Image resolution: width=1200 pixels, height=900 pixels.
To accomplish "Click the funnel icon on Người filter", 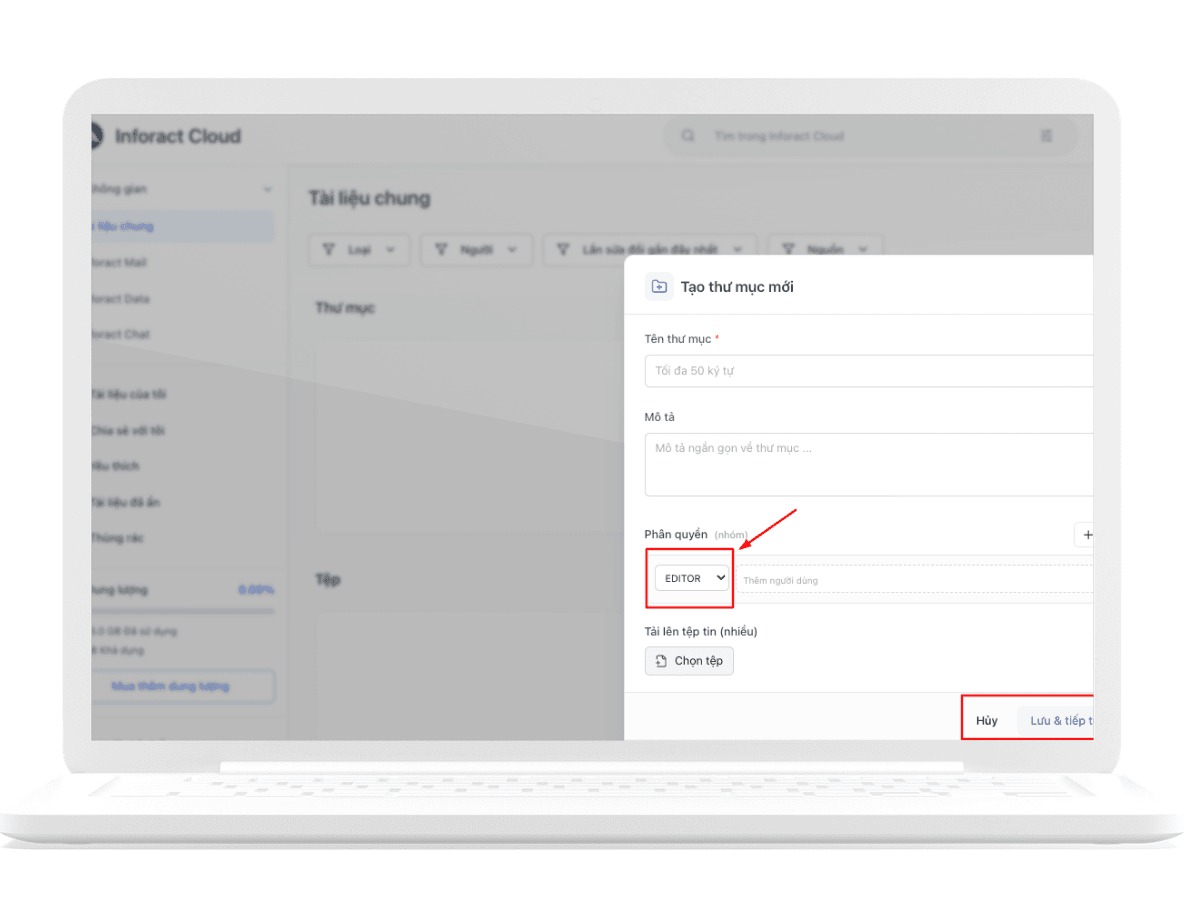I will click(441, 249).
